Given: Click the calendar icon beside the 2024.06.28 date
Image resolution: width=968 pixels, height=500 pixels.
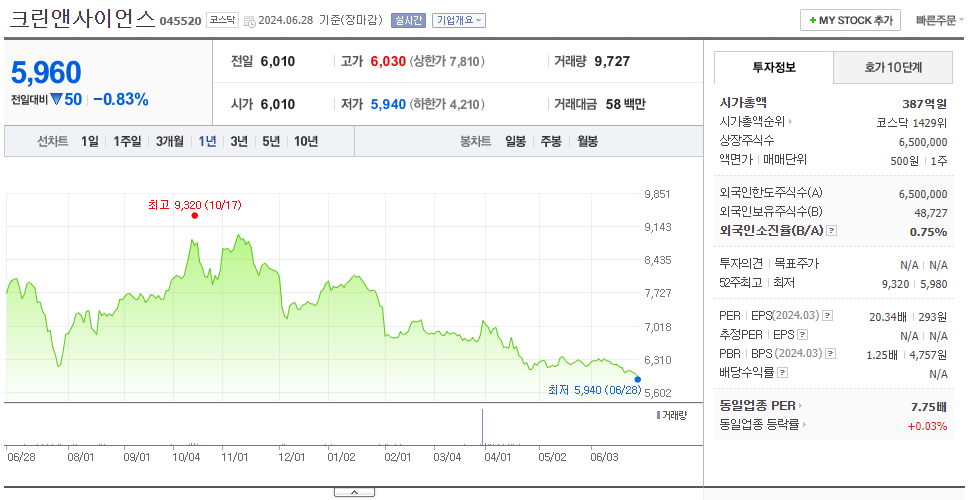Looking at the screenshot, I should pos(249,21).
